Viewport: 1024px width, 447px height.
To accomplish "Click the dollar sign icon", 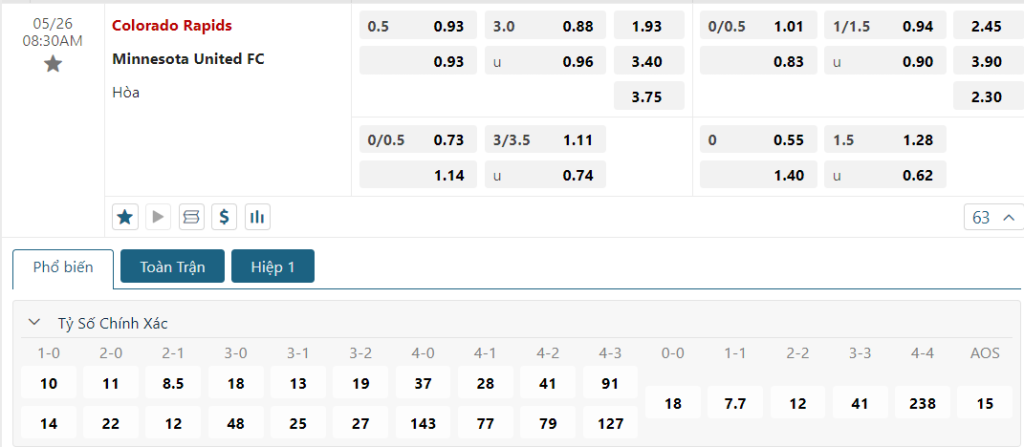I will click(x=224, y=216).
